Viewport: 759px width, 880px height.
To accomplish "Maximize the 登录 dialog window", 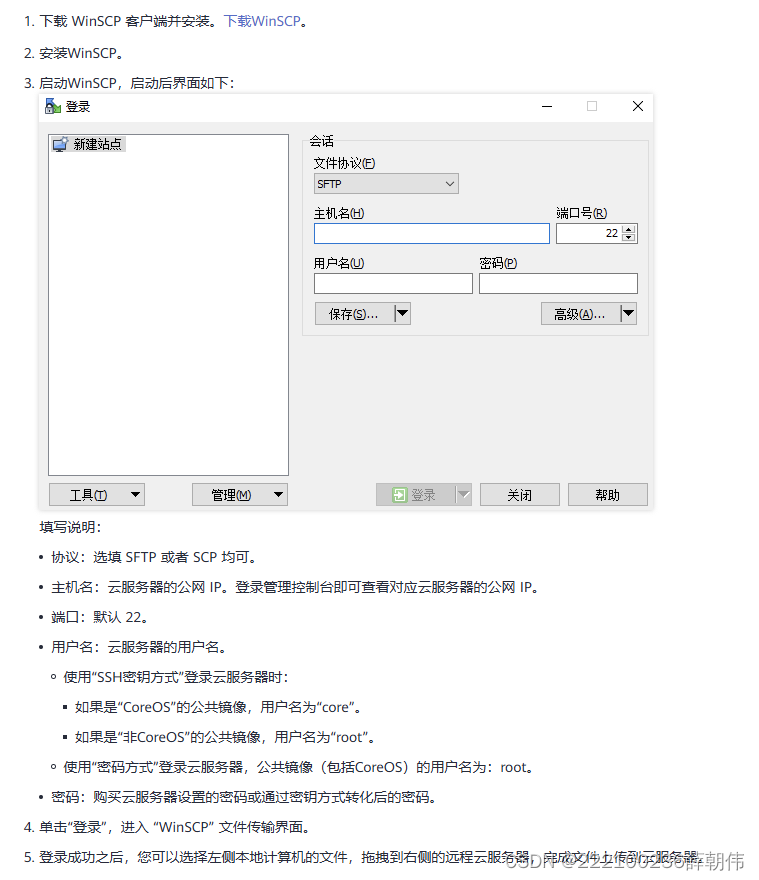I will pos(592,106).
